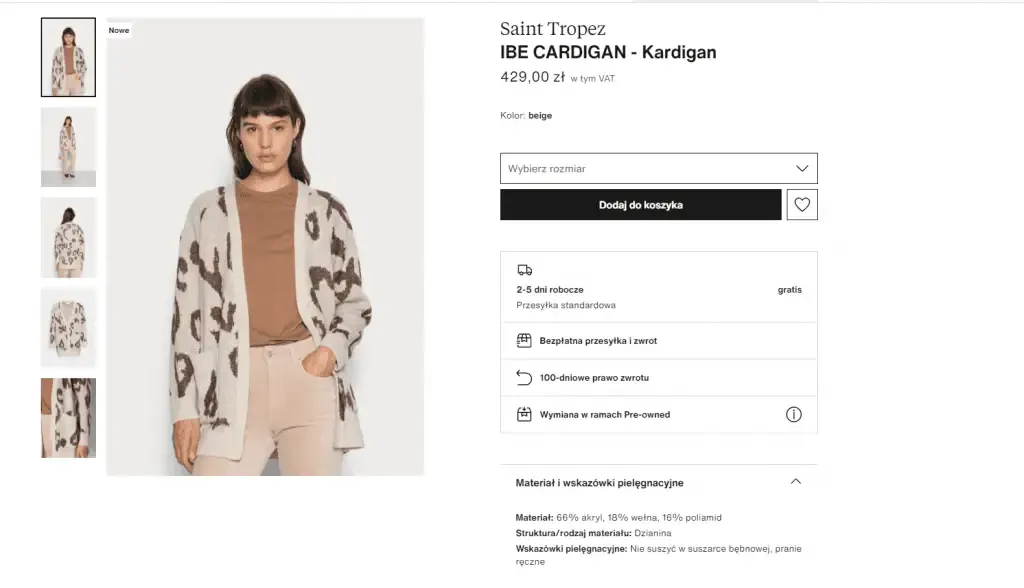This screenshot has height=588, width=1024.
Task: Open the Pre-owned info circle icon
Action: coord(794,414)
